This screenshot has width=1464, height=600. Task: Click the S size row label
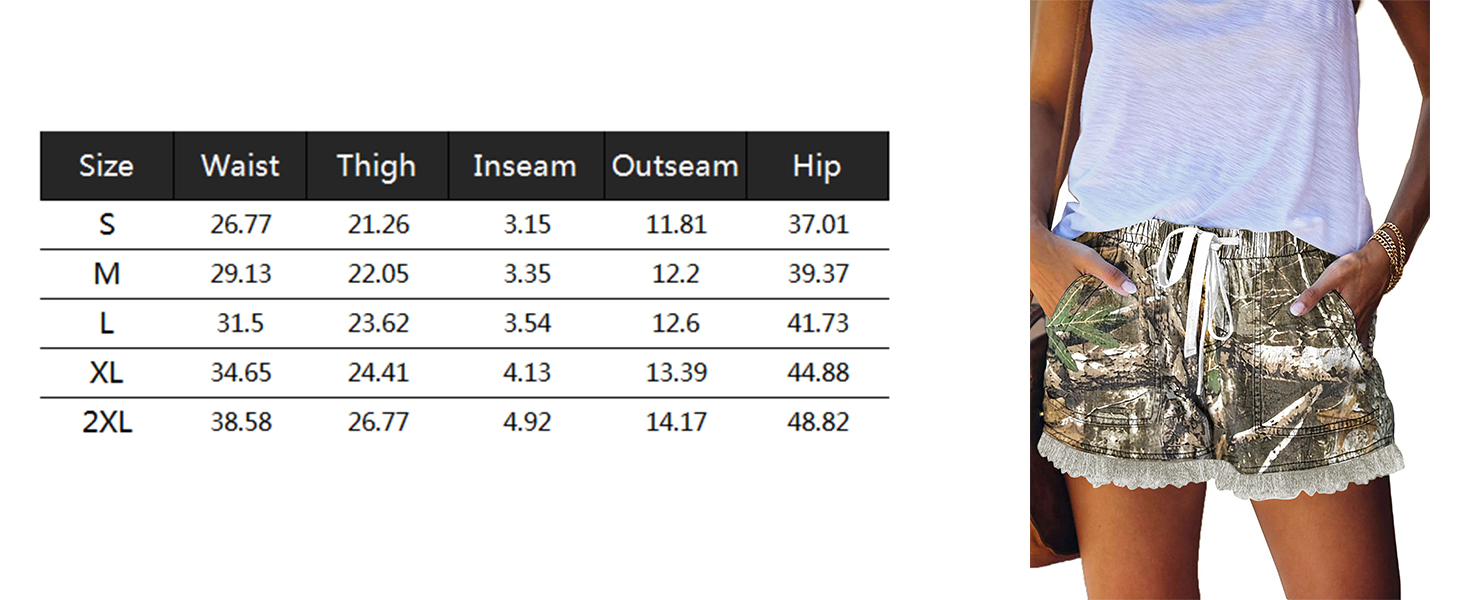[106, 225]
